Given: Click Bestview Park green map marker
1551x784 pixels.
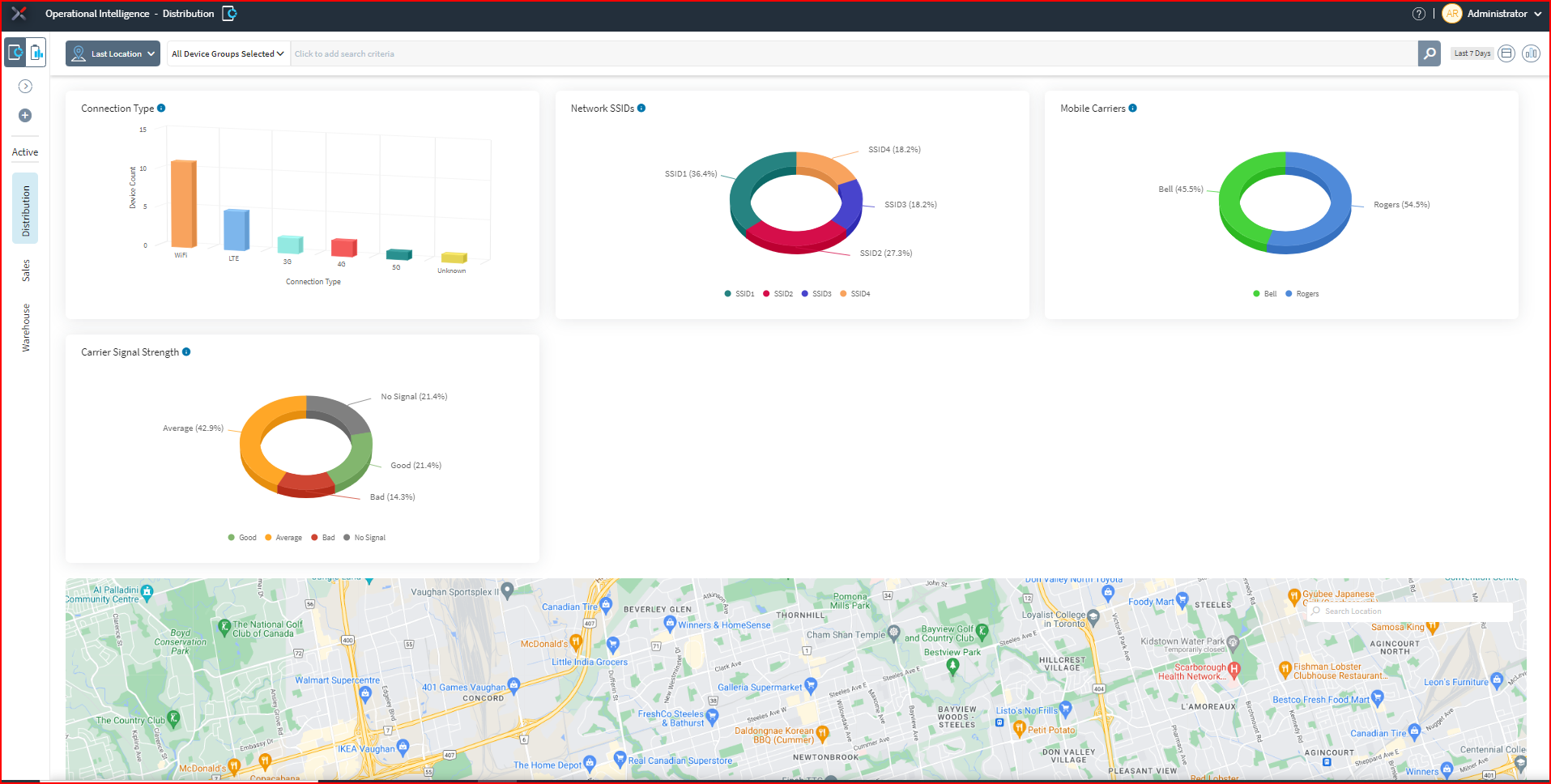Looking at the screenshot, I should point(952,666).
